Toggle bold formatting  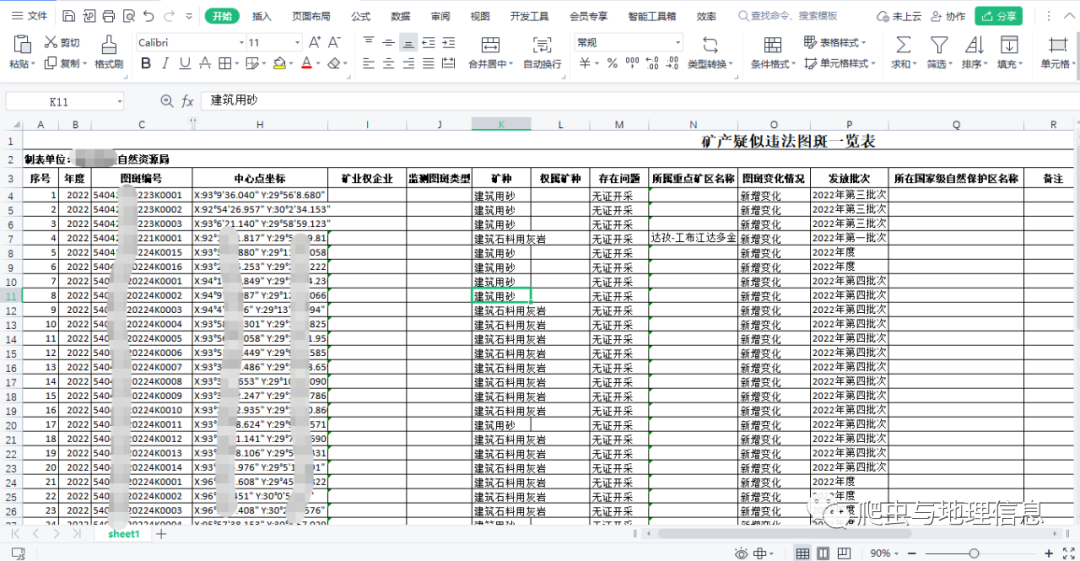(x=145, y=63)
